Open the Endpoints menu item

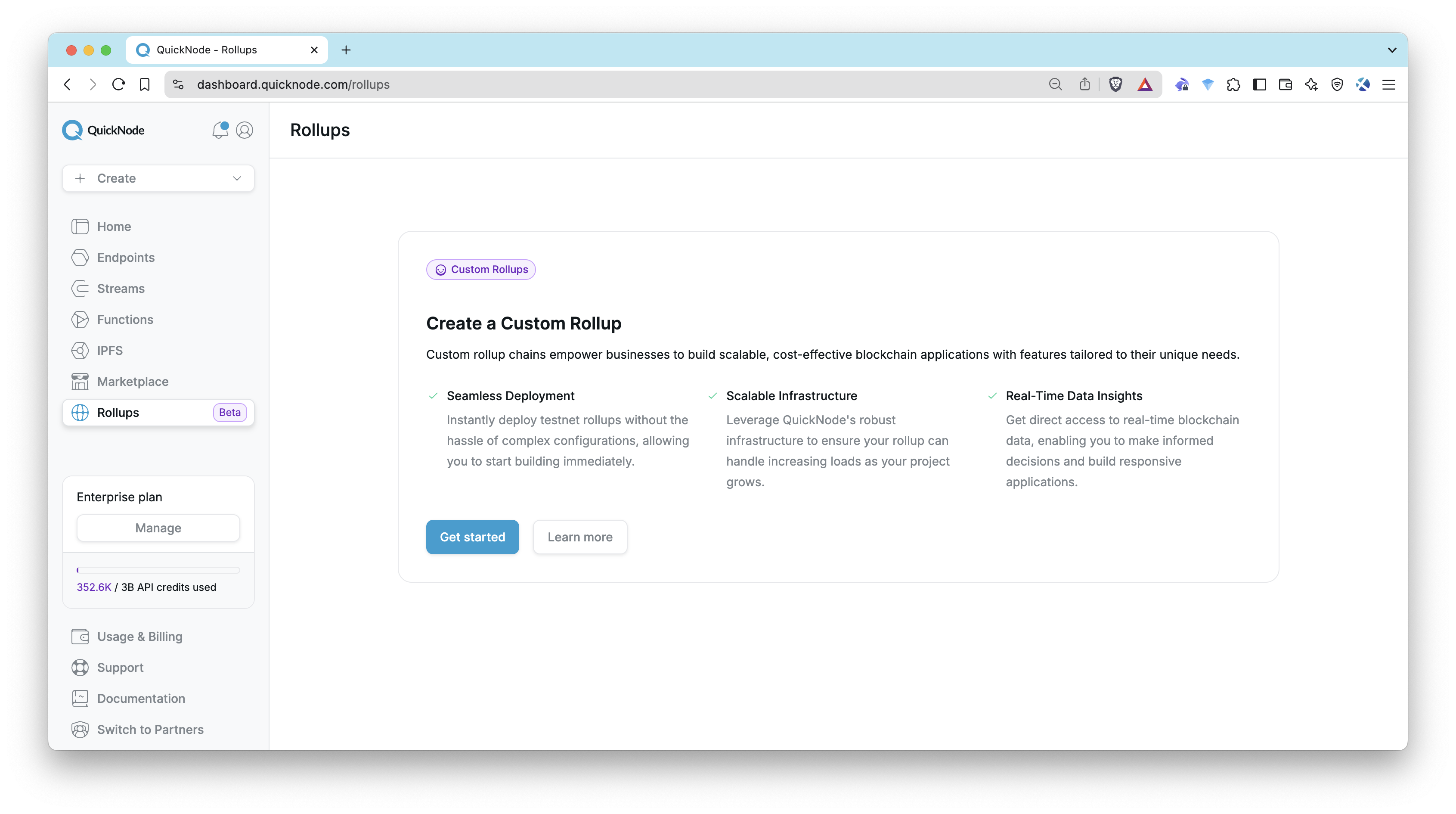pos(158,258)
